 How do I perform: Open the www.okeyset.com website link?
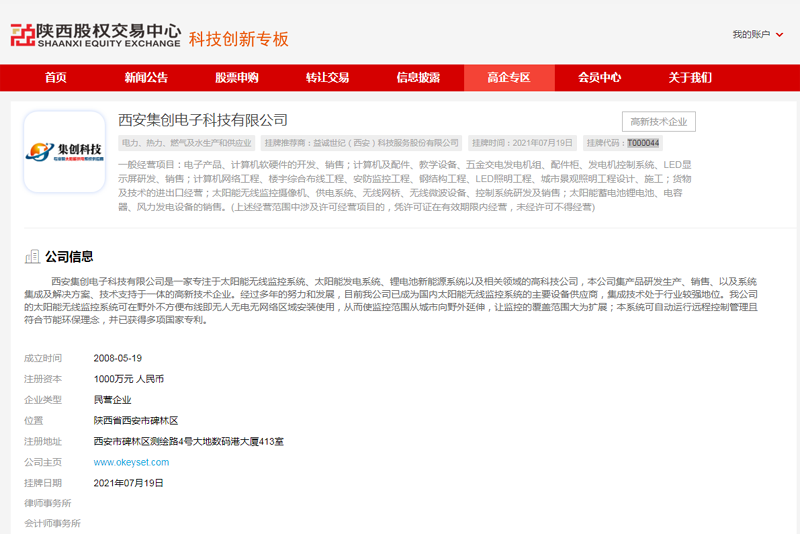pos(131,462)
